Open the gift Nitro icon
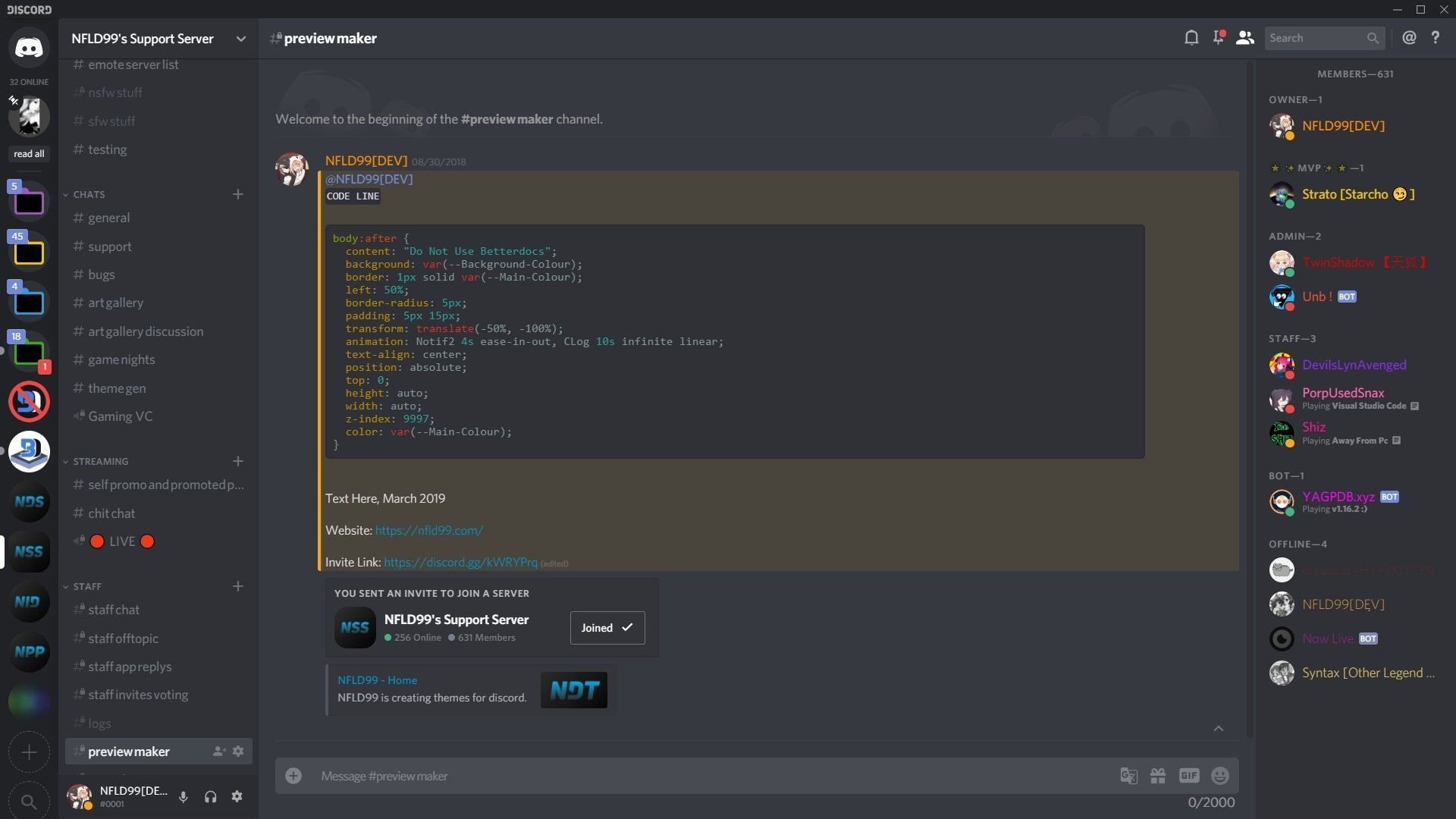1456x819 pixels. tap(1158, 776)
